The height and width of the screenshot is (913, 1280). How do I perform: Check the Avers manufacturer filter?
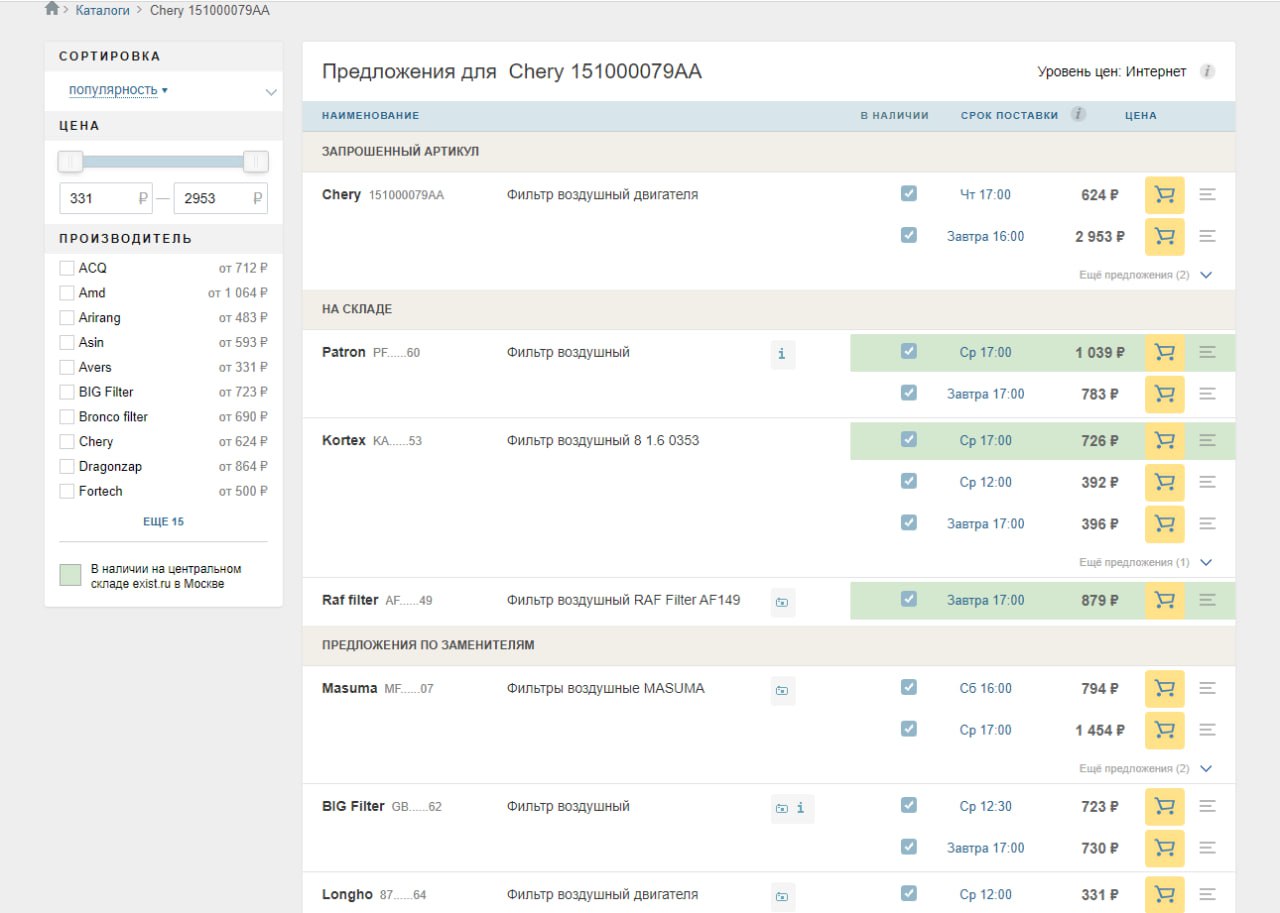click(67, 367)
